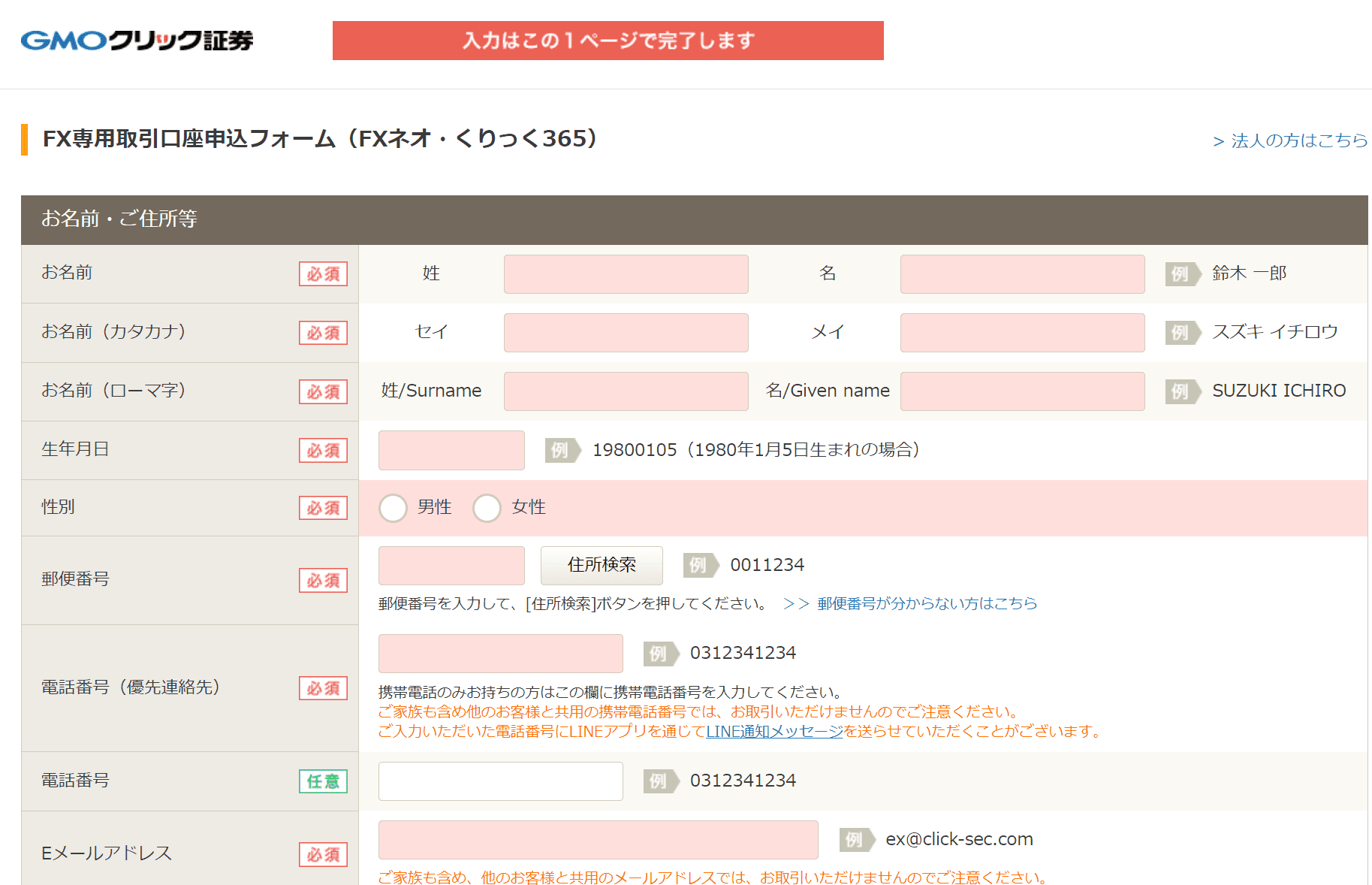The image size is (1372, 885).
Task: Click the example text SUZUKI ICHIRO
Action: (1279, 391)
